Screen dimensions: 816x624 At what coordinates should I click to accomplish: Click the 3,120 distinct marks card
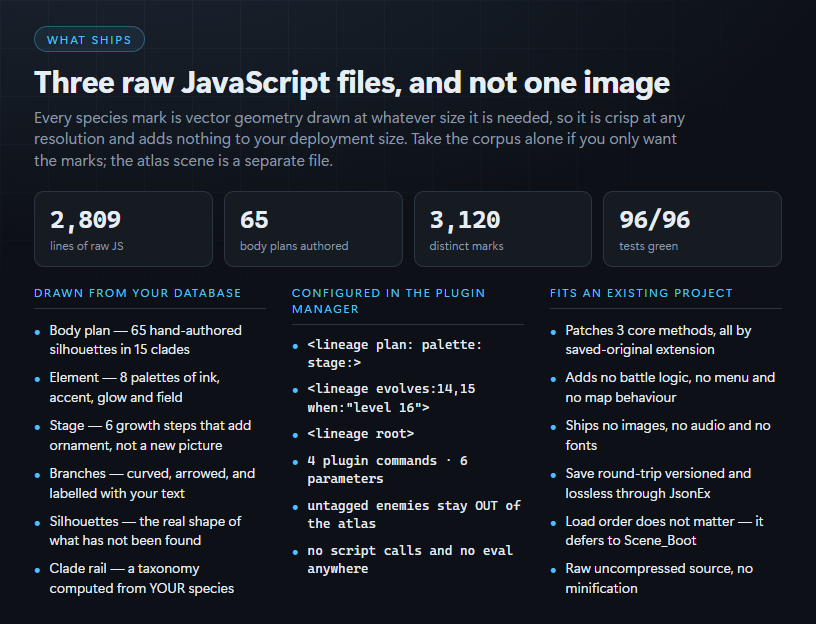(503, 229)
